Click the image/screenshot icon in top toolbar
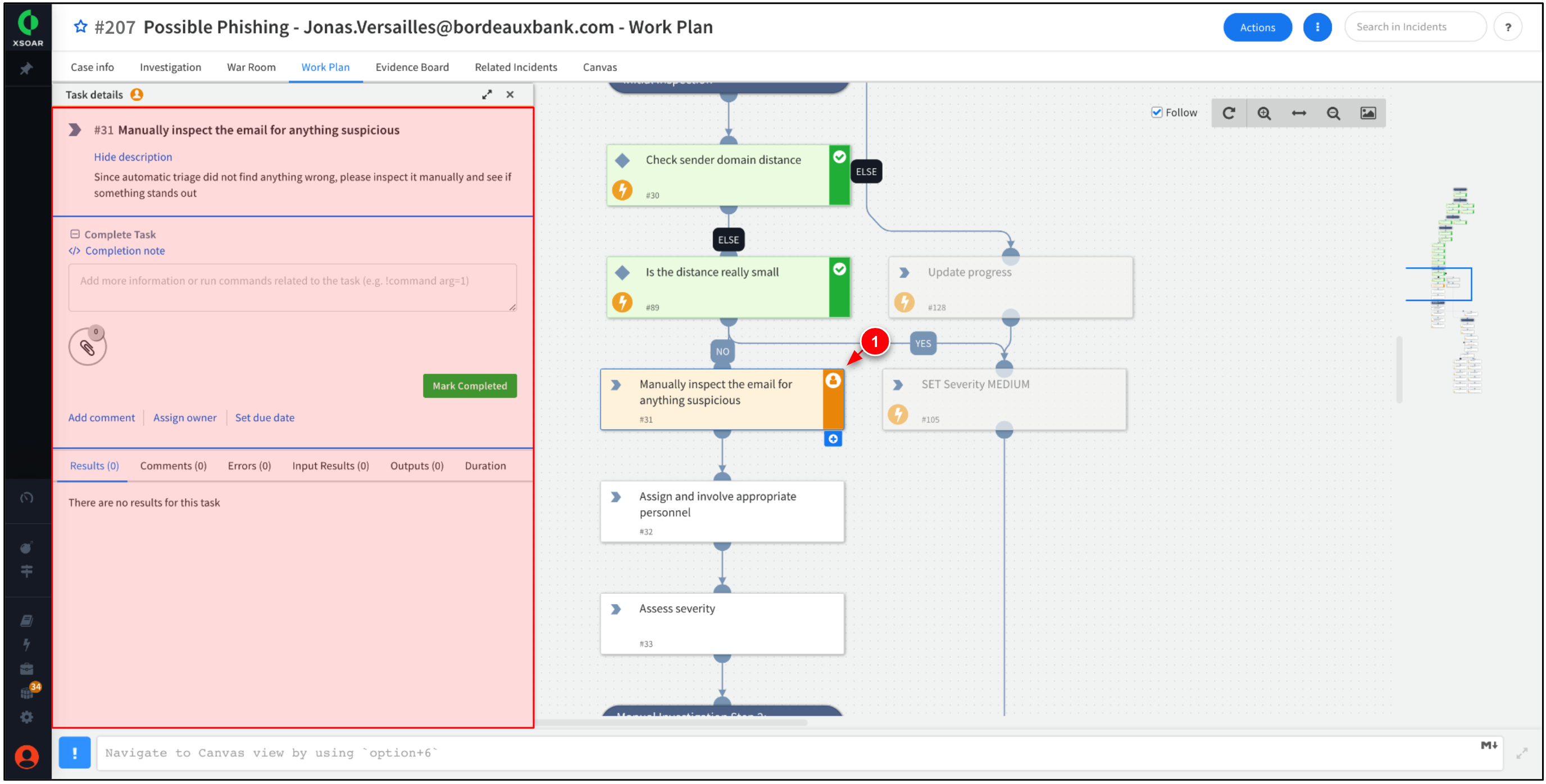1546x784 pixels. point(1369,112)
